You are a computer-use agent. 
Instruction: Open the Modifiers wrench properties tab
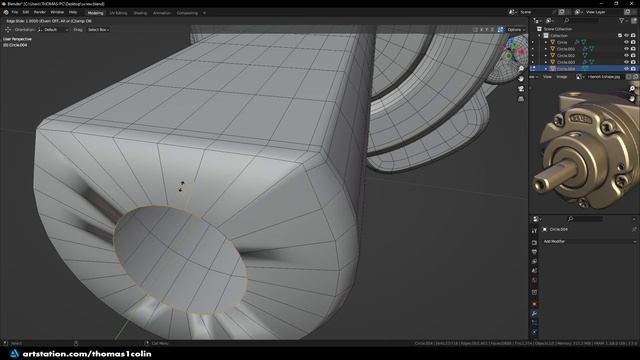[534, 313]
